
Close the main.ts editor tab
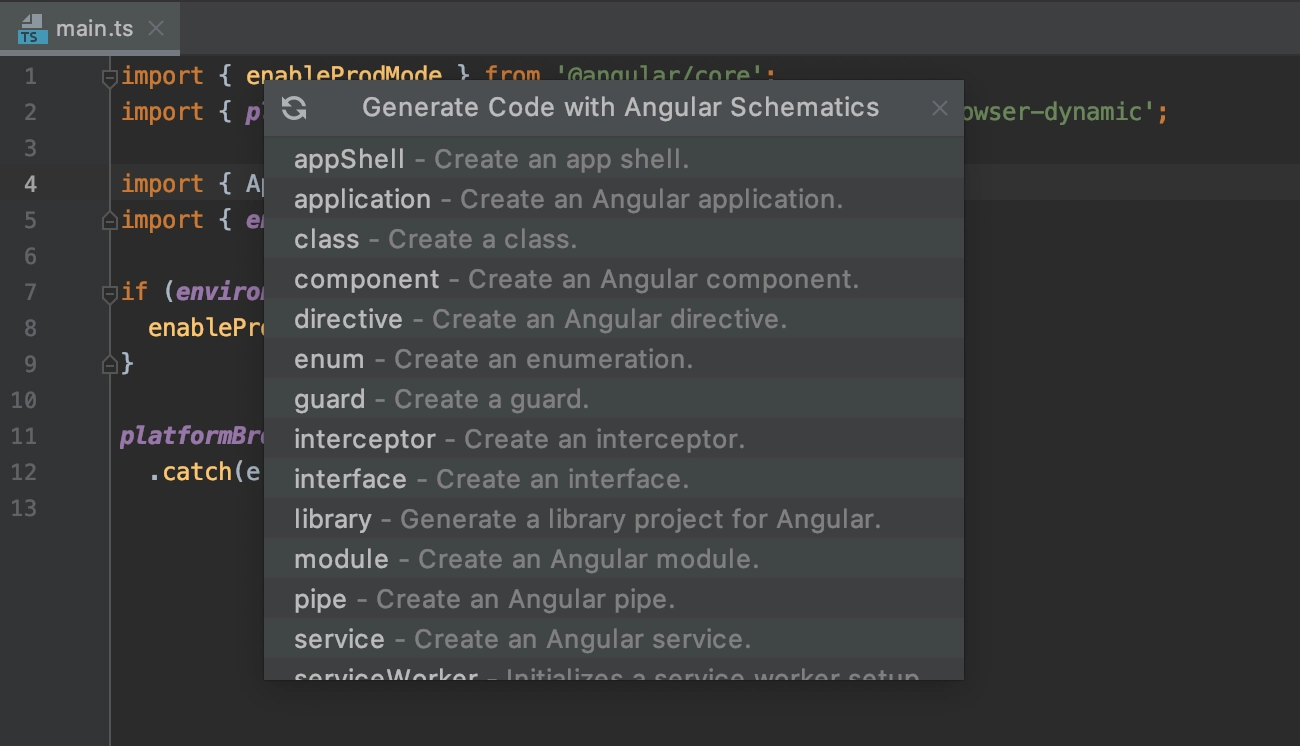coord(156,28)
